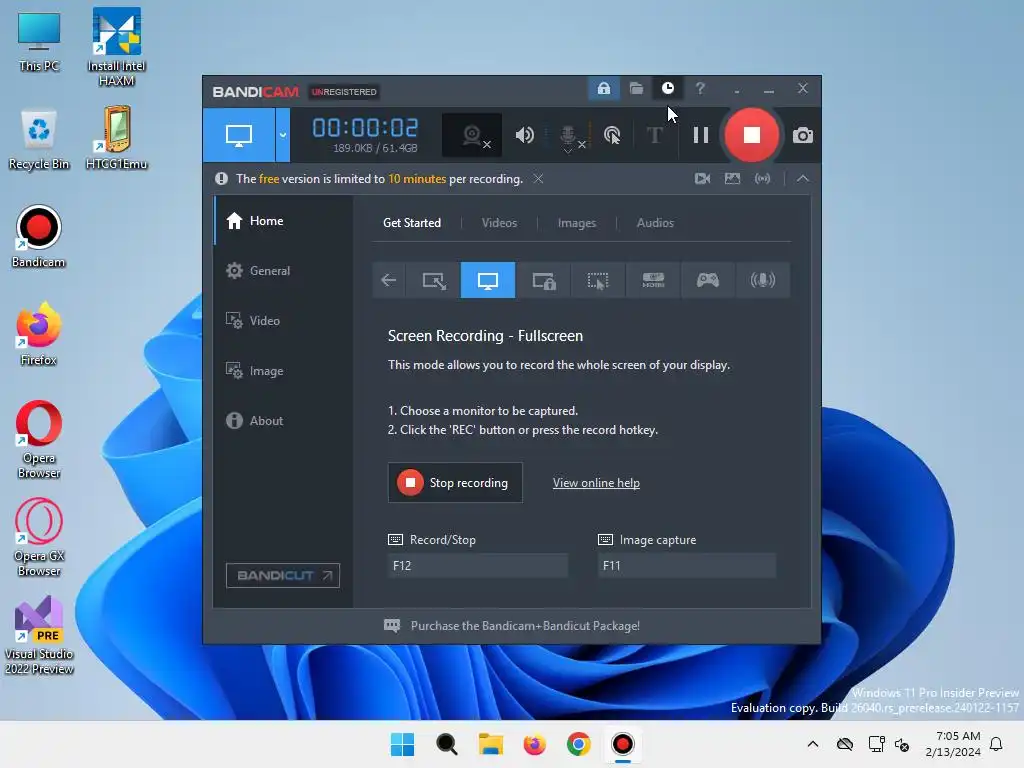
Task: Click the recording timer 00:00:02
Action: coord(365,128)
